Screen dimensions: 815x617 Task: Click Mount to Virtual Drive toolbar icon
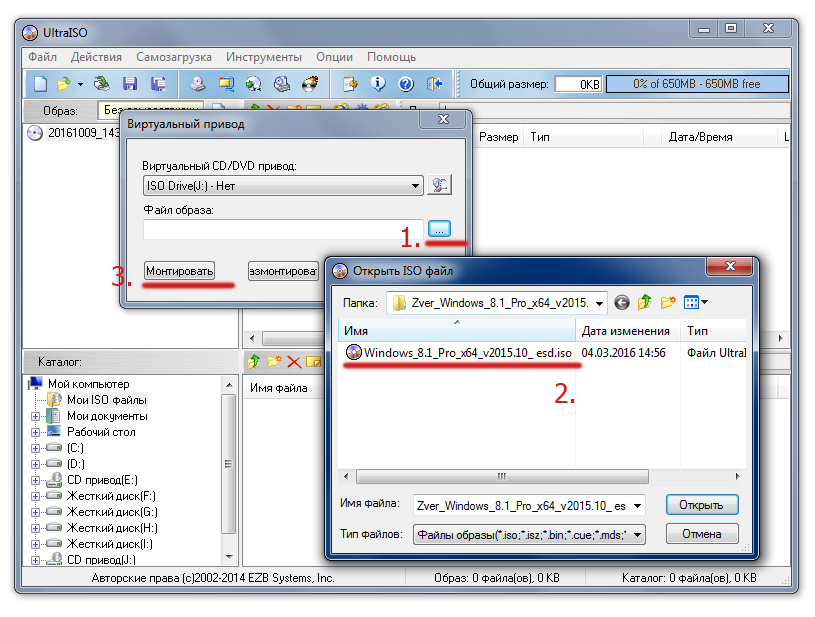(x=282, y=84)
